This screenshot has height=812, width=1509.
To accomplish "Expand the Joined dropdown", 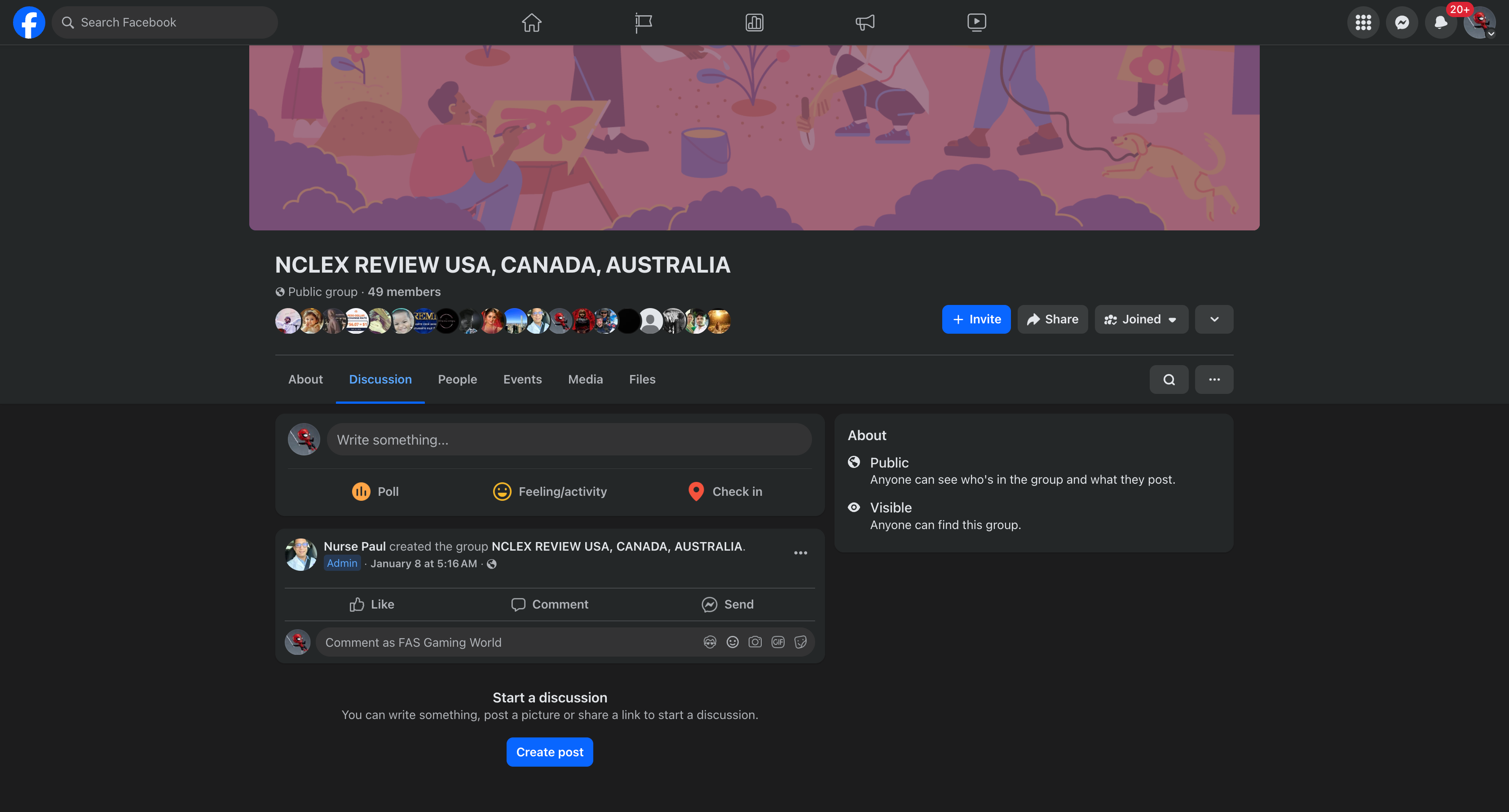I will click(x=1141, y=319).
